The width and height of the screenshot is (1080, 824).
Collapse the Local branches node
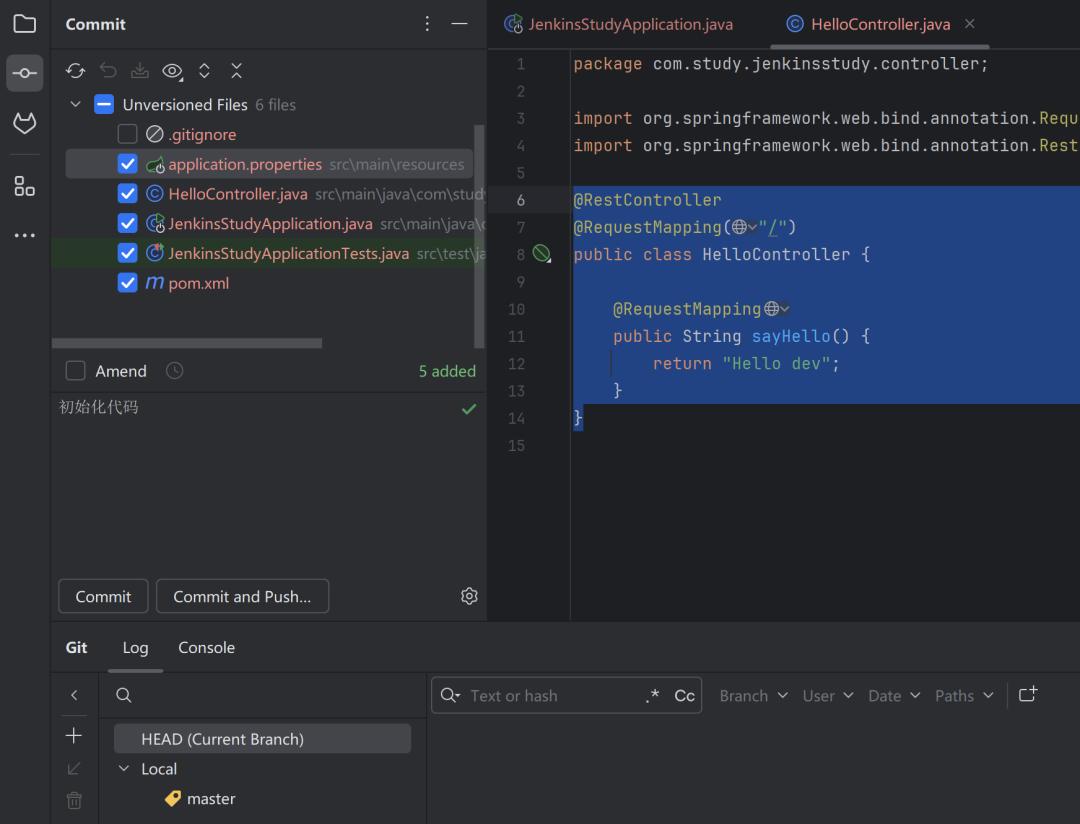(x=122, y=768)
